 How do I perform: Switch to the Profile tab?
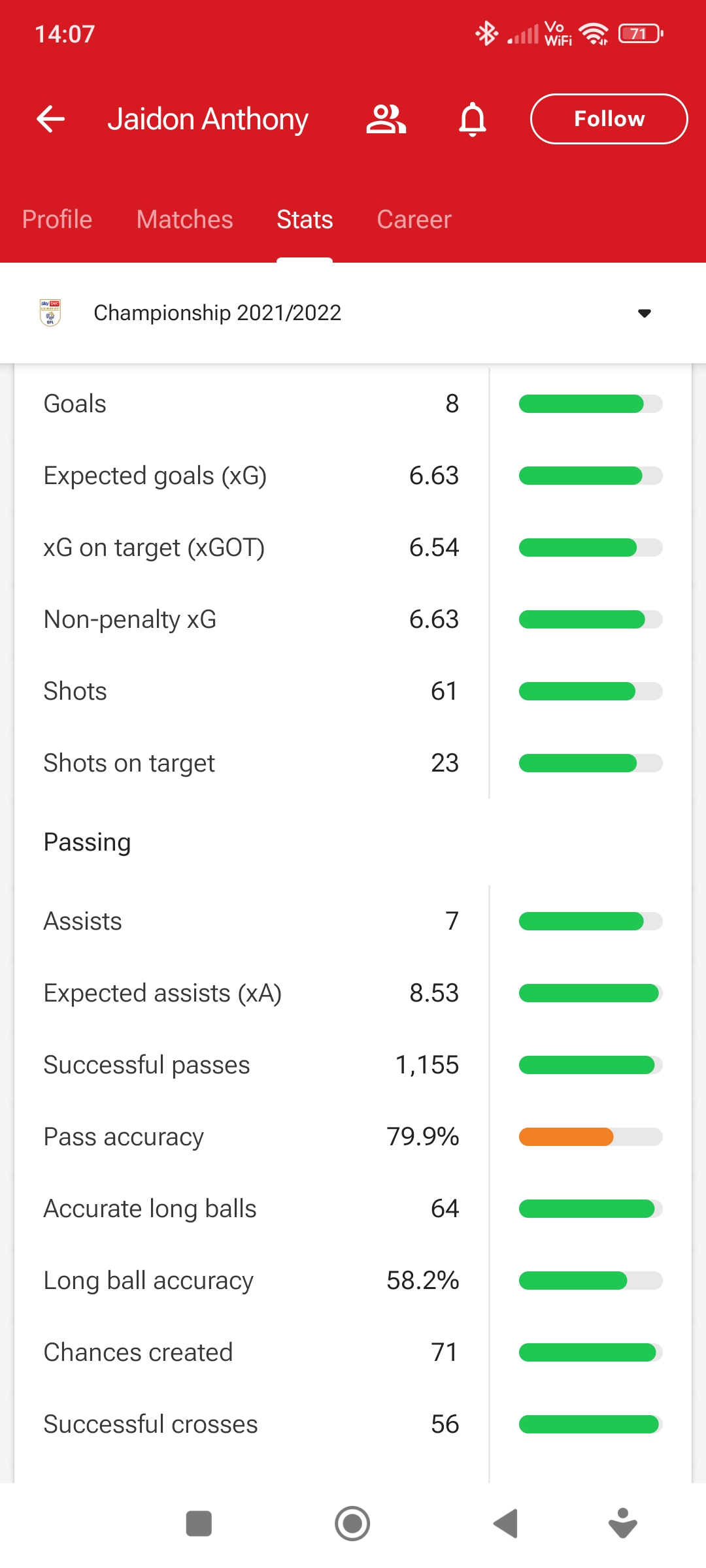pos(58,220)
